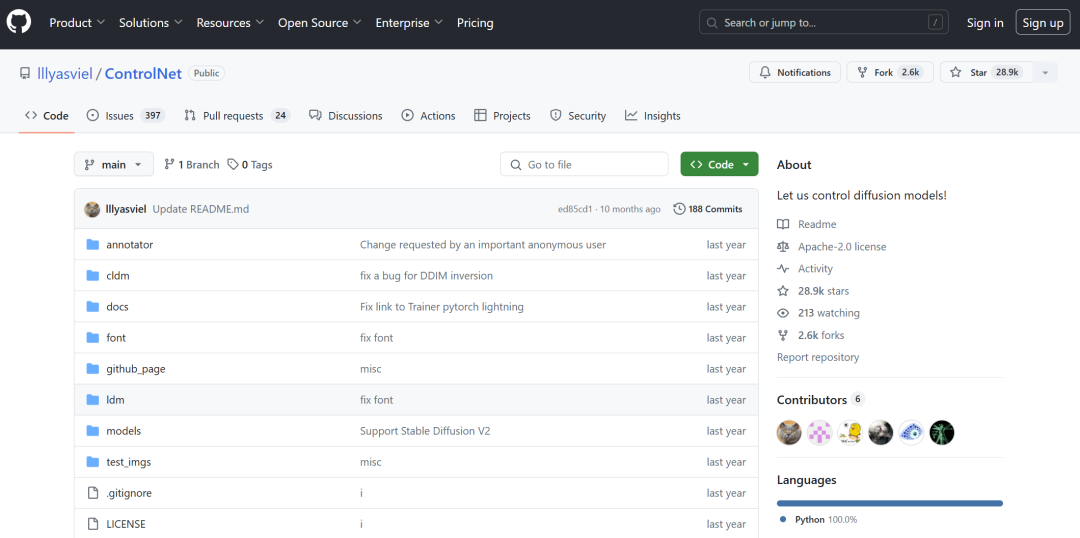Open the Insights tab
This screenshot has height=538, width=1080.
click(652, 116)
